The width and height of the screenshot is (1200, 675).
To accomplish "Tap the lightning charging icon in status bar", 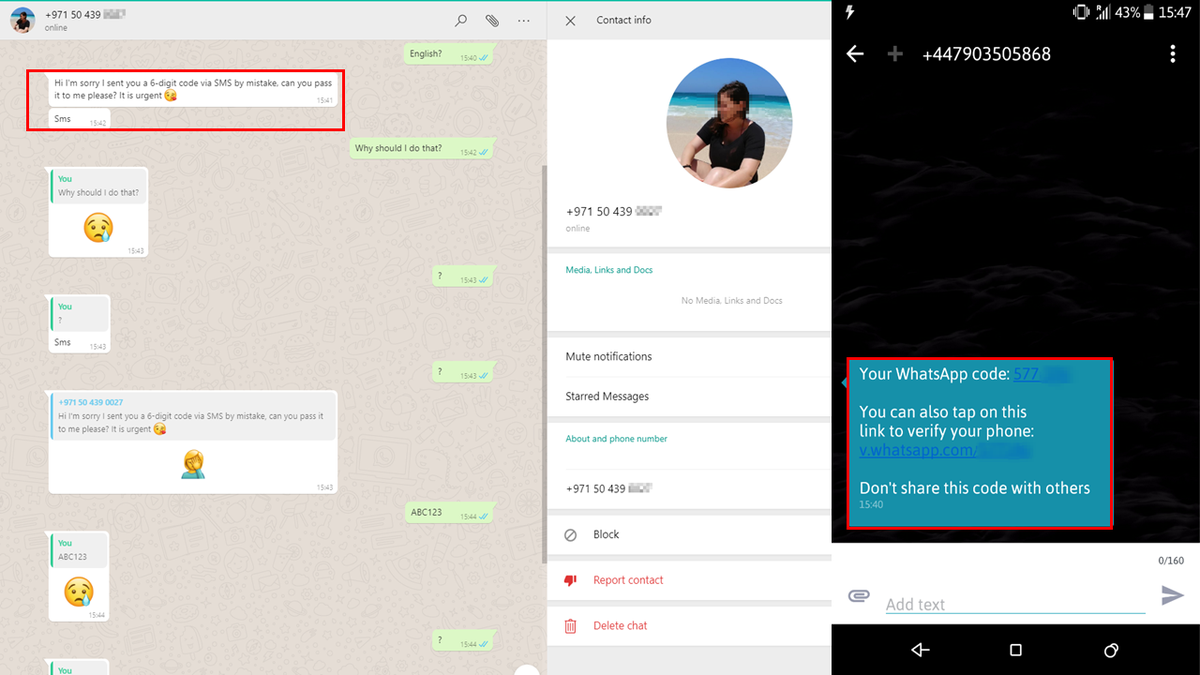I will [x=851, y=12].
